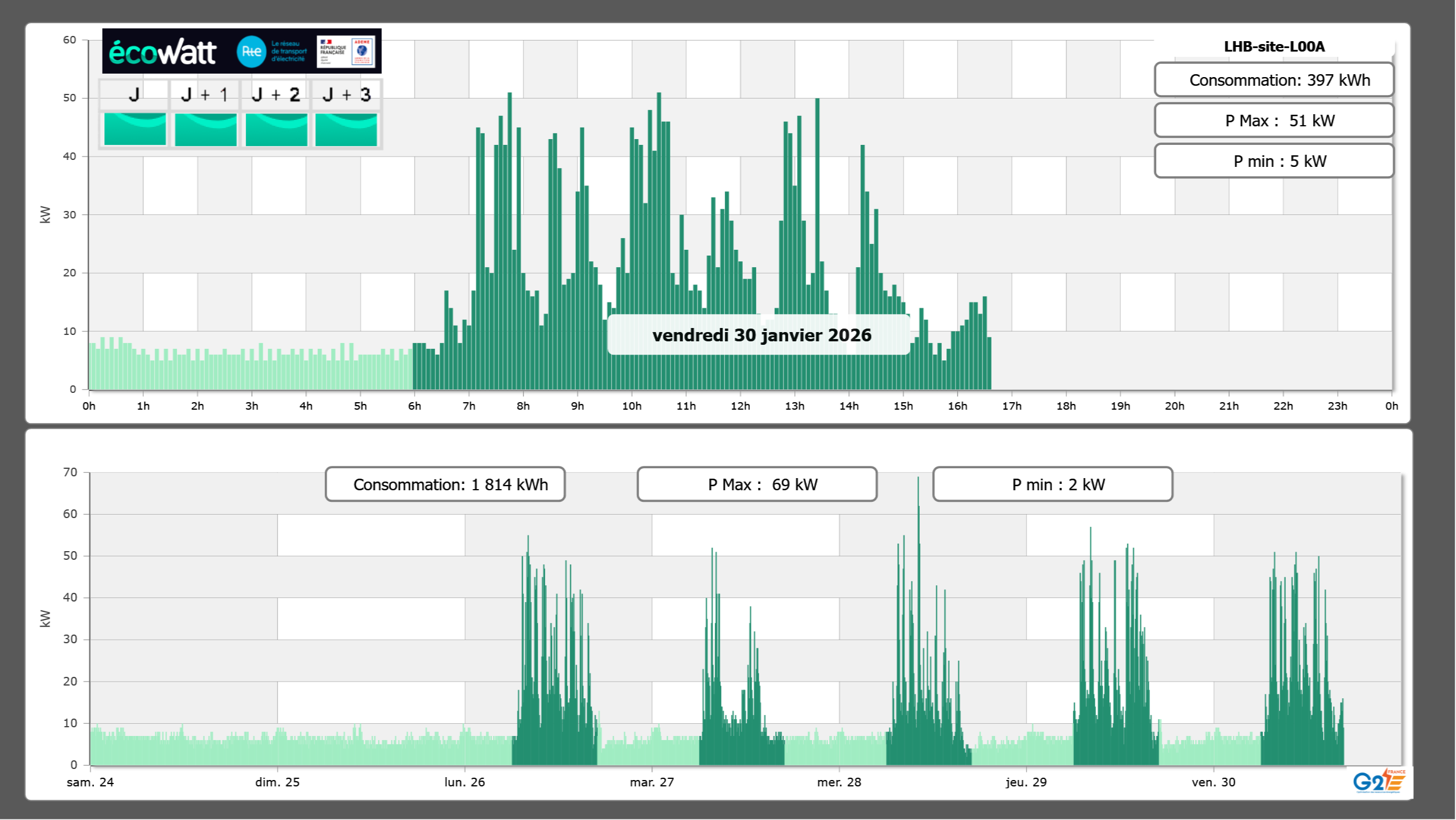
Task: Click the mer. 28 date axis label
Action: pyautogui.click(x=838, y=782)
